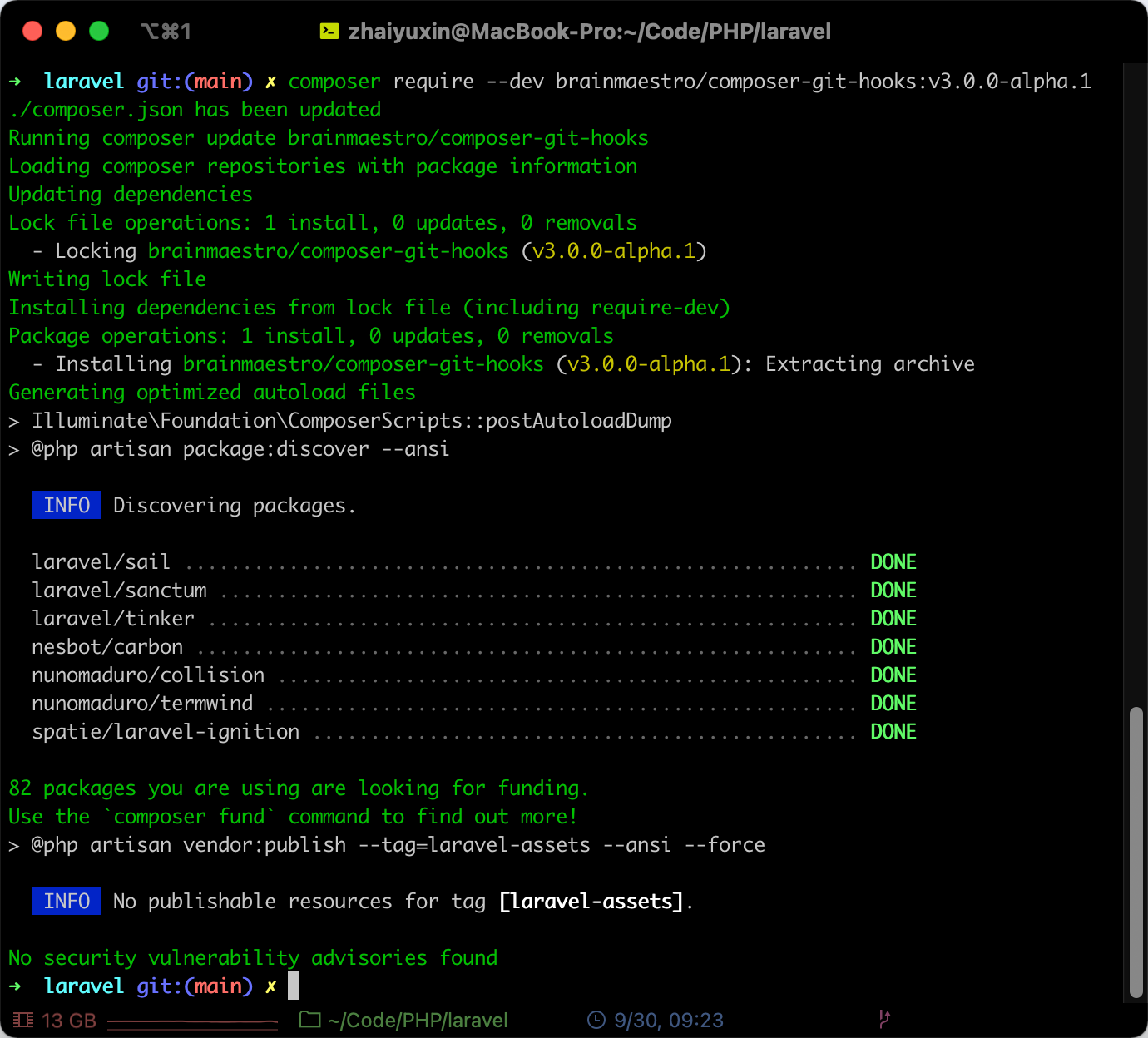
Task: Click the Locking brainmaestro/composer-git-hooks line
Action: tap(369, 251)
